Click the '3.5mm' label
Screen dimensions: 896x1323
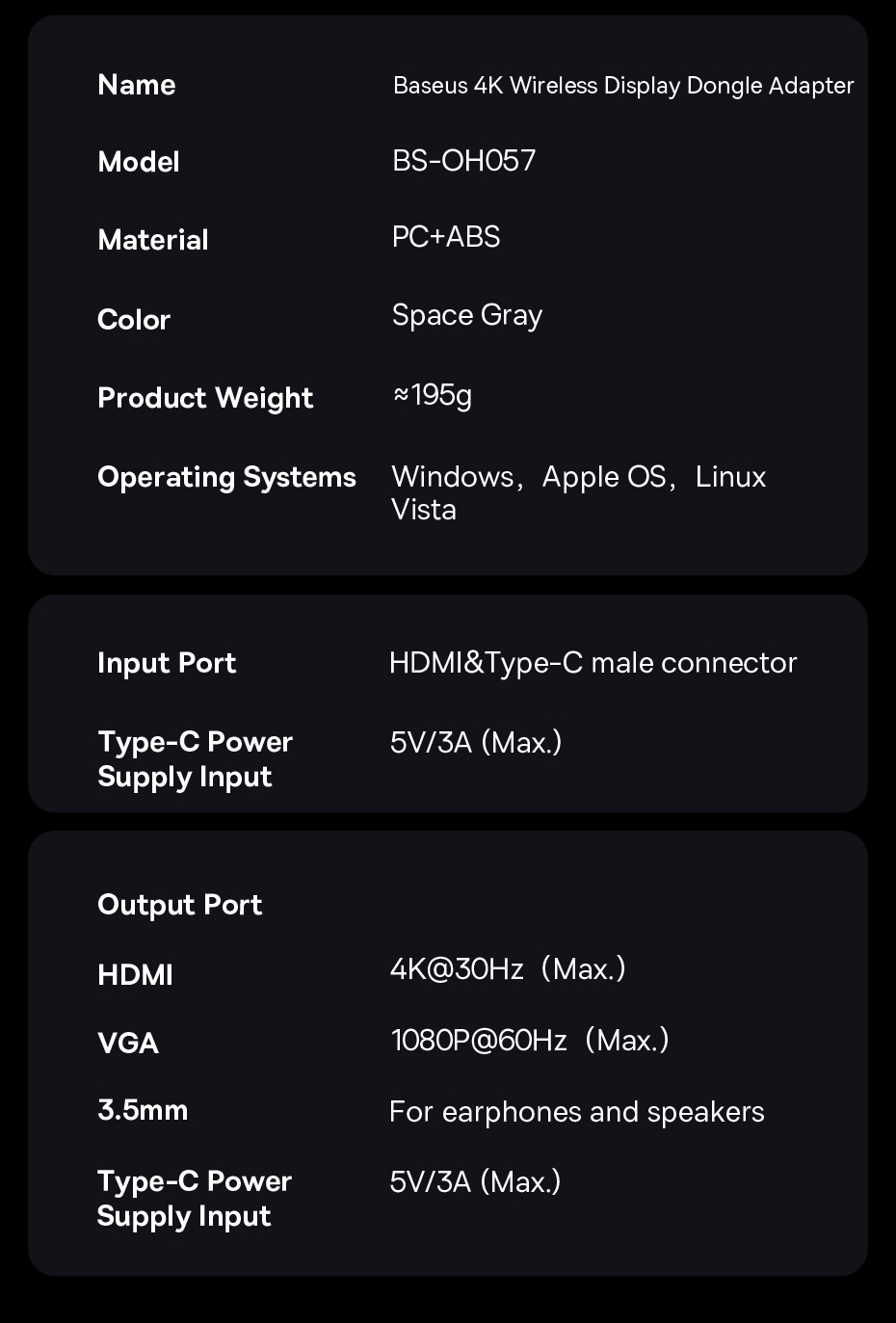[142, 1110]
